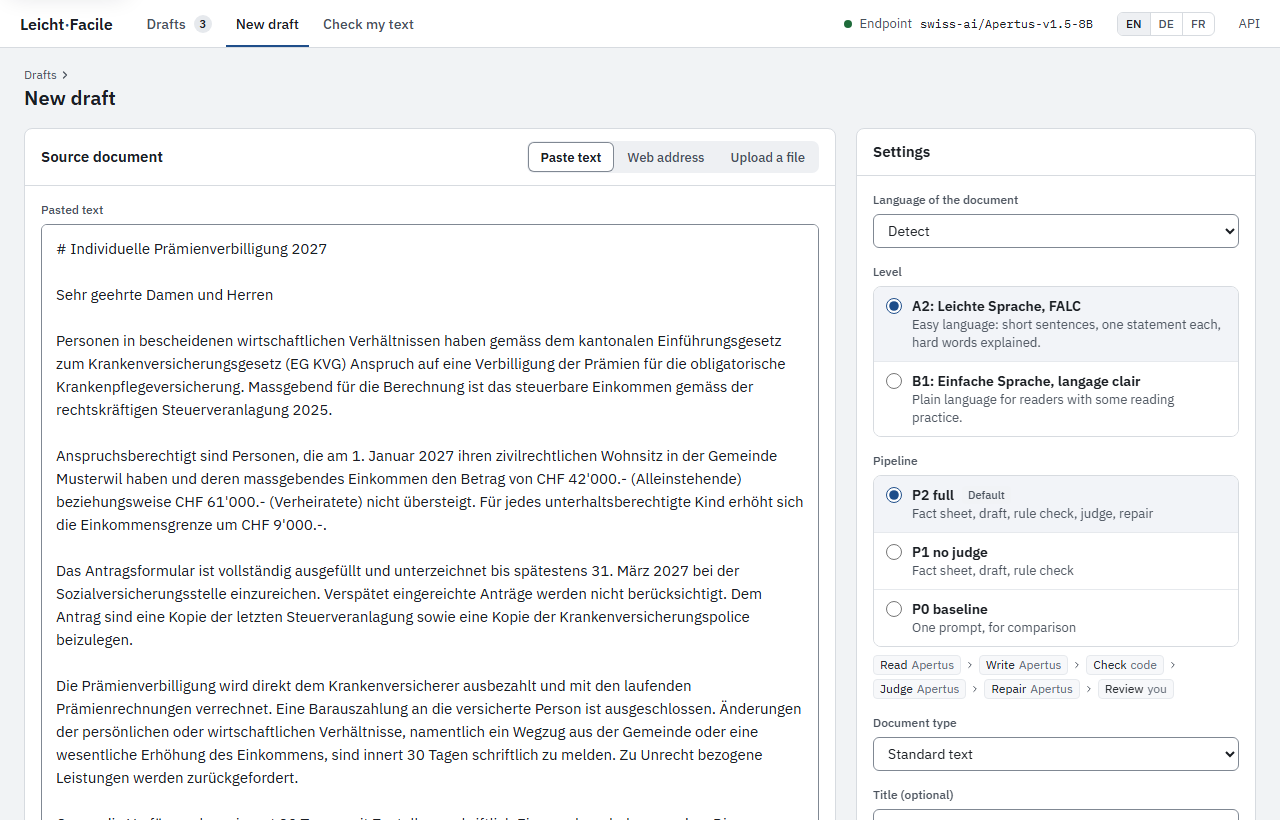Open the Language of the document dropdown
The image size is (1280, 820).
point(1056,231)
